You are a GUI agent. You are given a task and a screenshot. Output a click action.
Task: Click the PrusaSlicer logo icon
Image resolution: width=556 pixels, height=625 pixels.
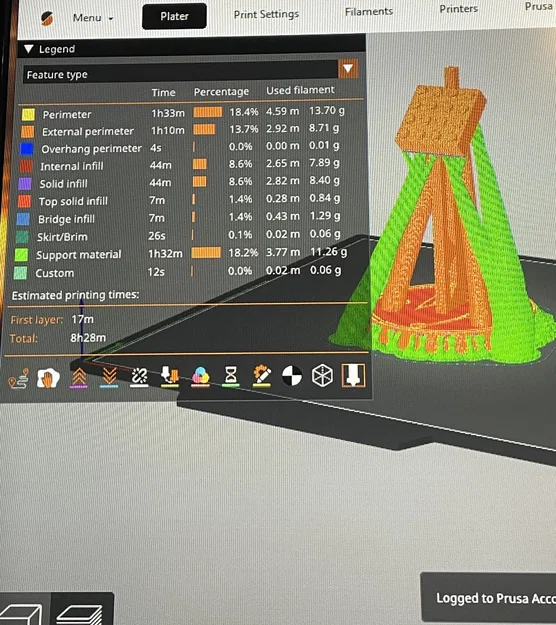tap(47, 18)
